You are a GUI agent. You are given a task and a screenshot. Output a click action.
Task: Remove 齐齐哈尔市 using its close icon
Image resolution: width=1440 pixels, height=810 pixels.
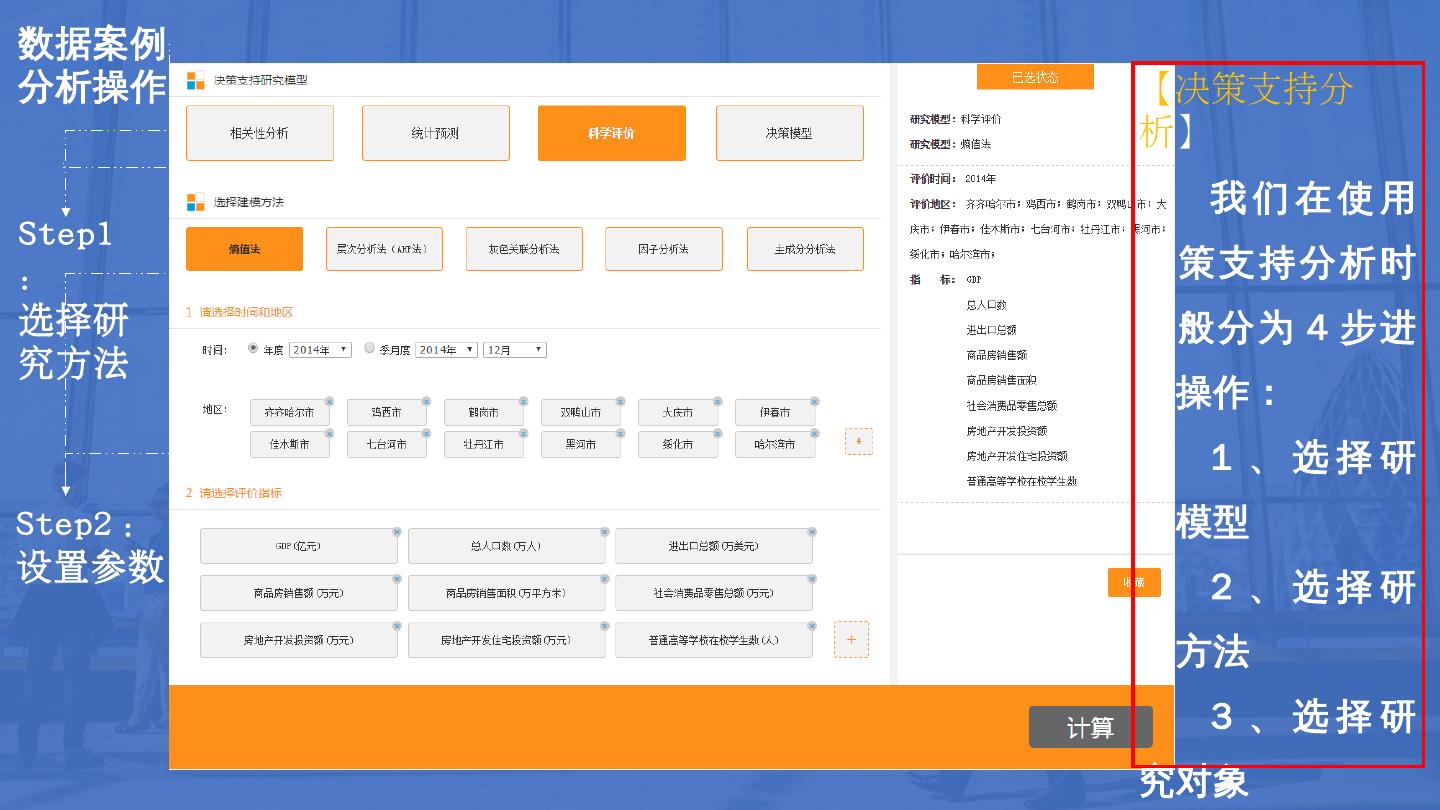point(329,401)
